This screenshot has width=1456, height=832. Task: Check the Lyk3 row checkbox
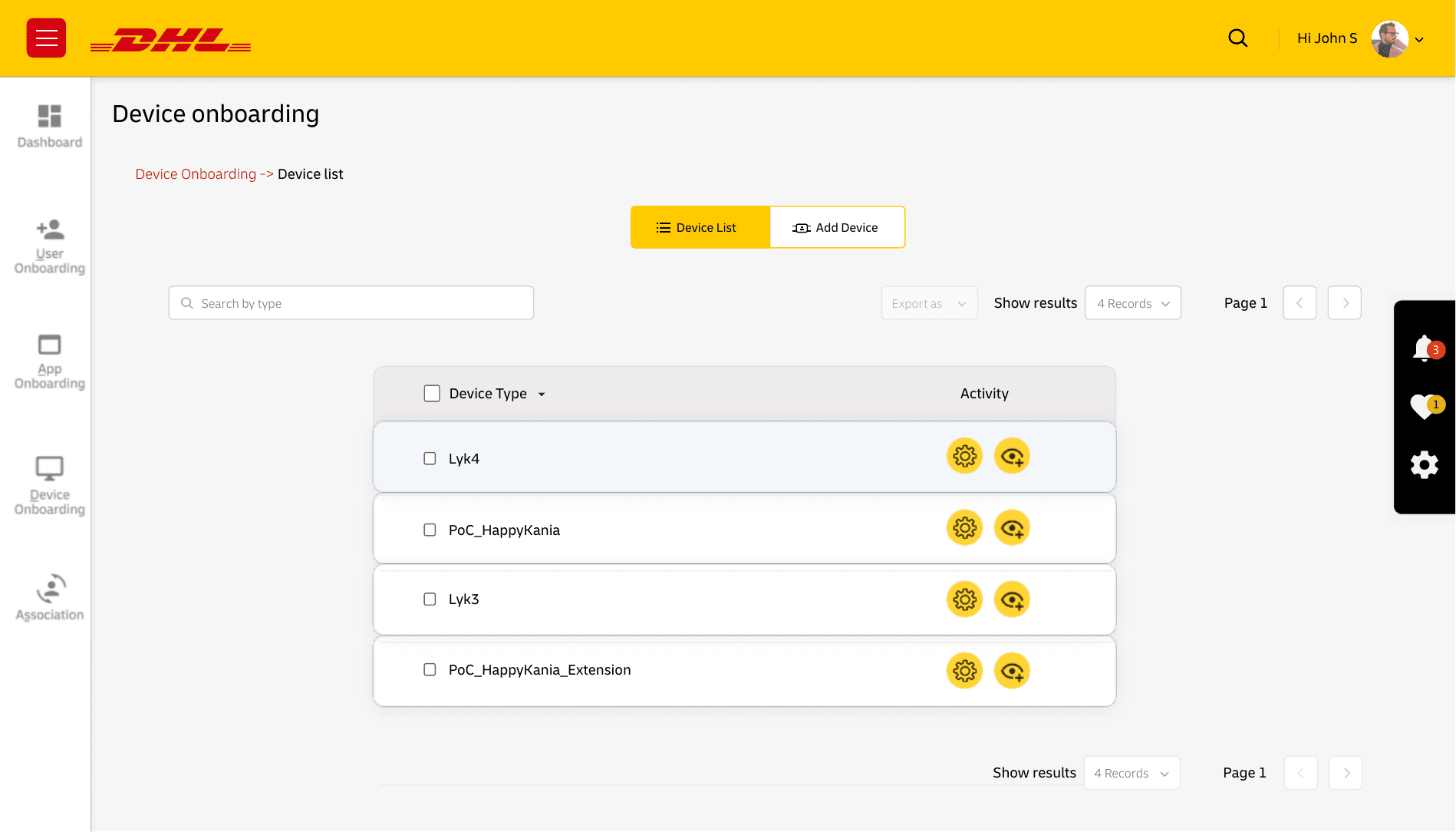pos(430,599)
